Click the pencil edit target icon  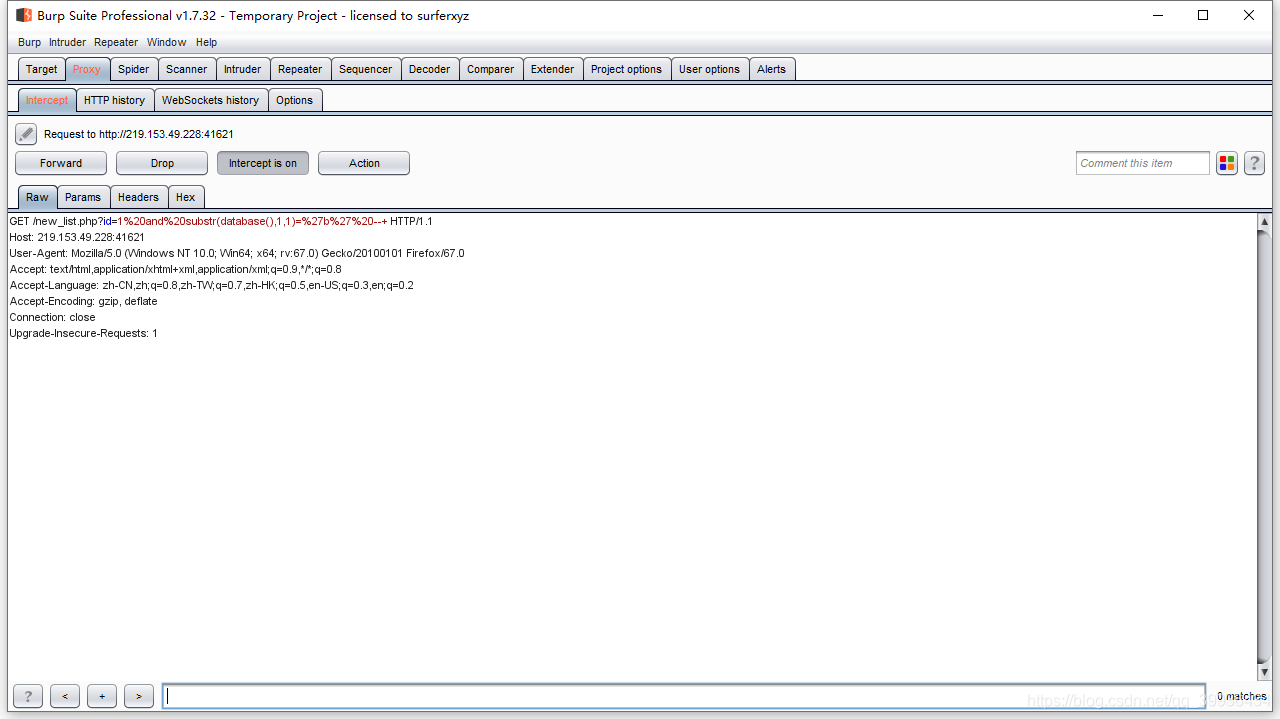click(x=26, y=134)
